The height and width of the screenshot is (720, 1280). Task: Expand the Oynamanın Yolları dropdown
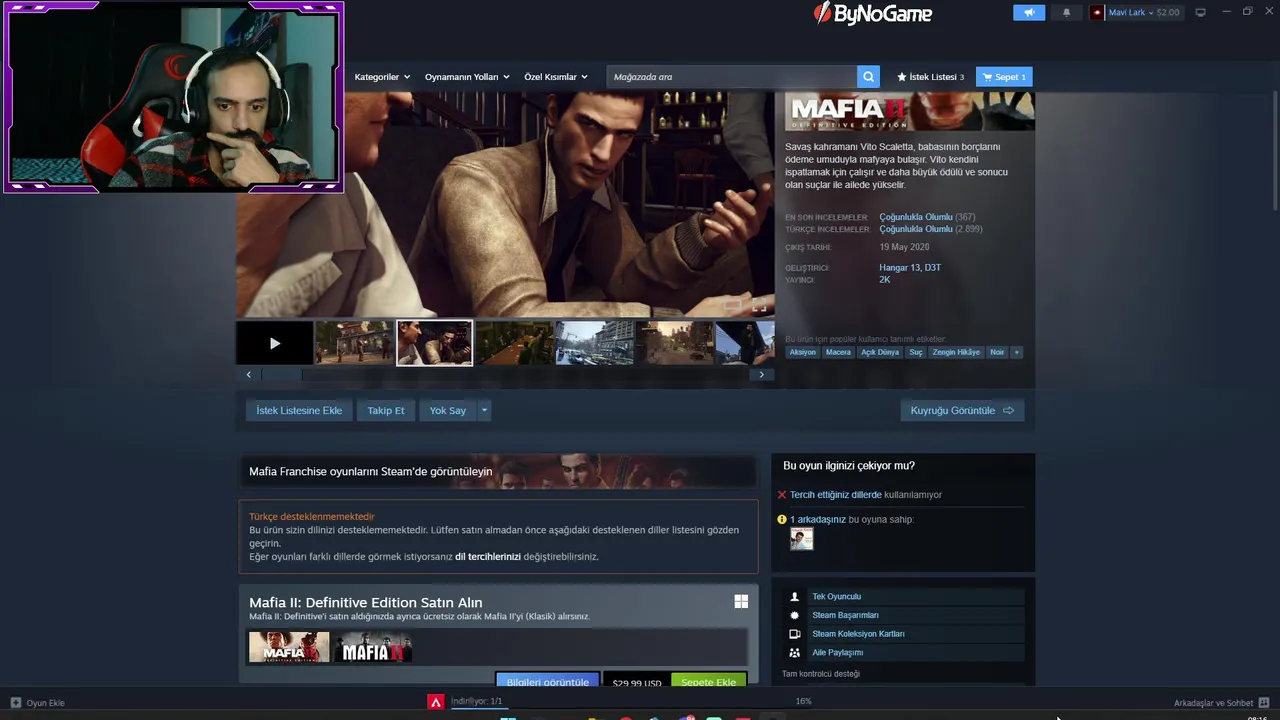pos(467,77)
